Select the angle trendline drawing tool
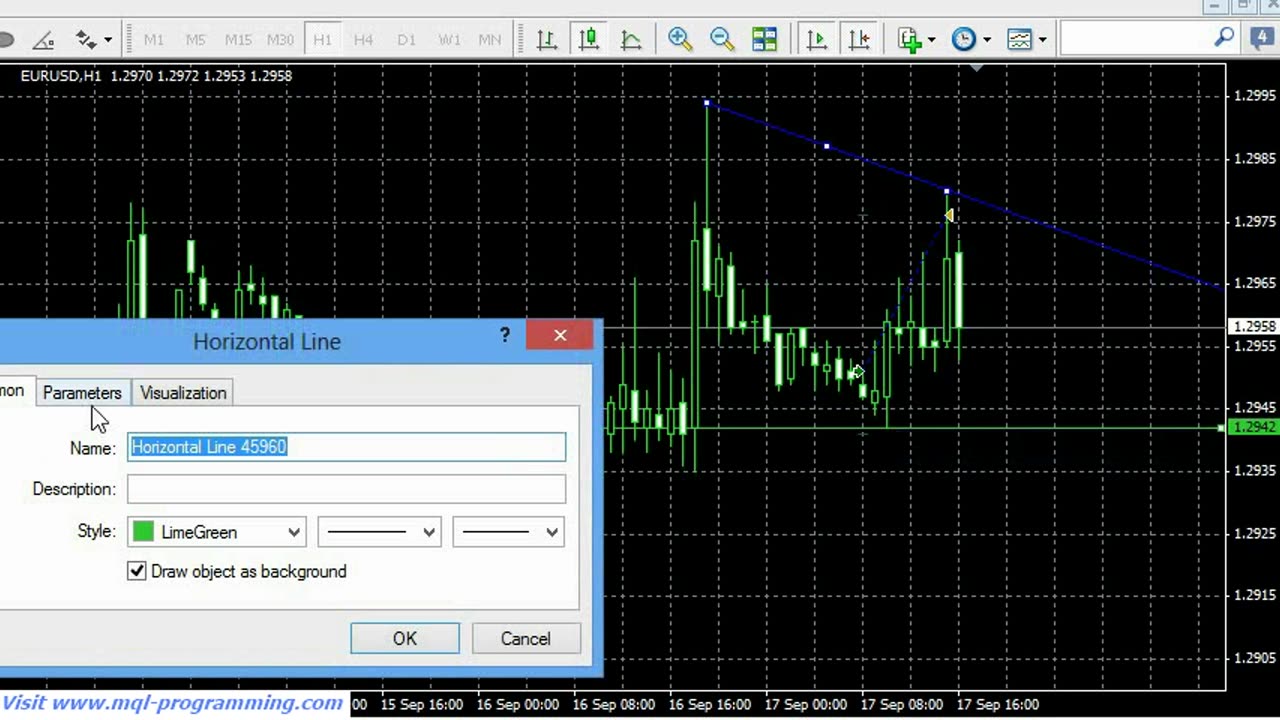 click(x=43, y=40)
